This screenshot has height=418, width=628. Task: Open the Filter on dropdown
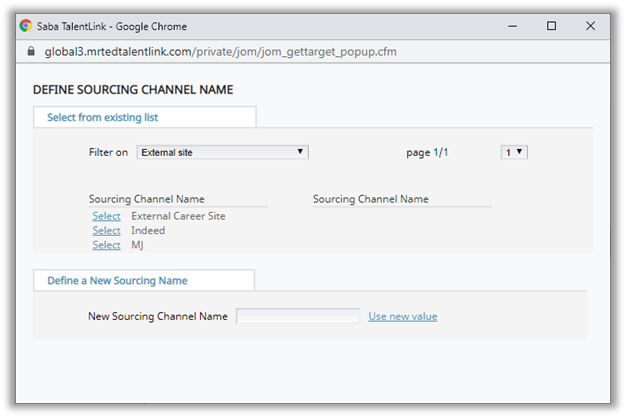pos(222,152)
